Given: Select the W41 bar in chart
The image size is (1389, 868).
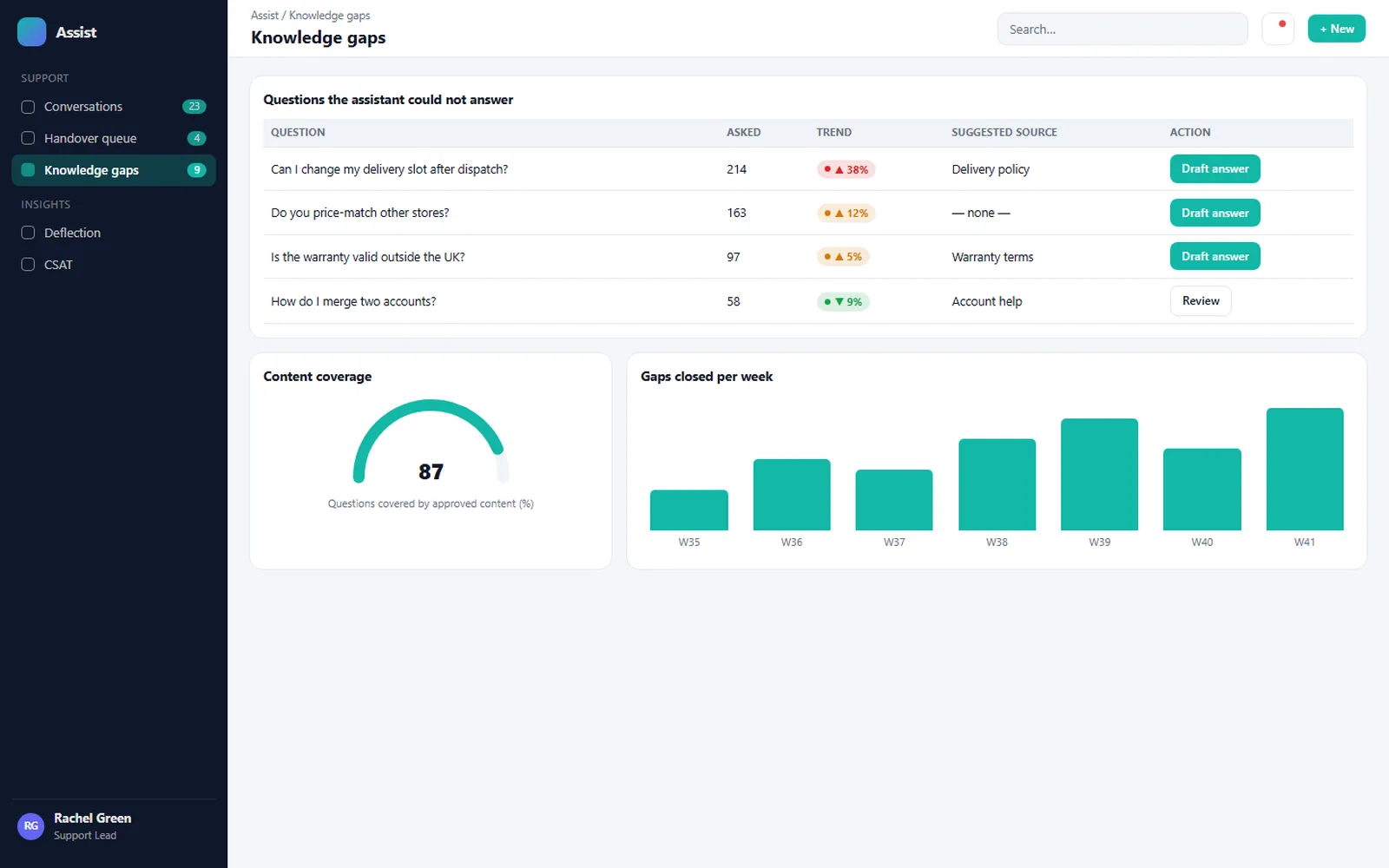Looking at the screenshot, I should tap(1305, 469).
